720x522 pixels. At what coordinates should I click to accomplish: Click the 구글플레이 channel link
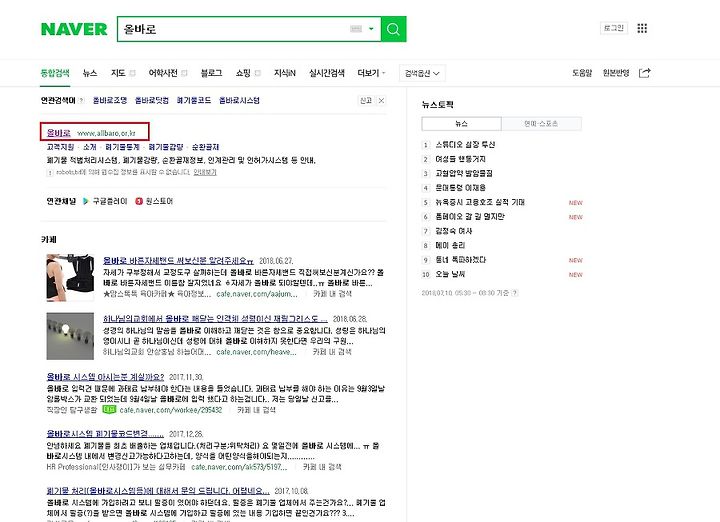110,201
